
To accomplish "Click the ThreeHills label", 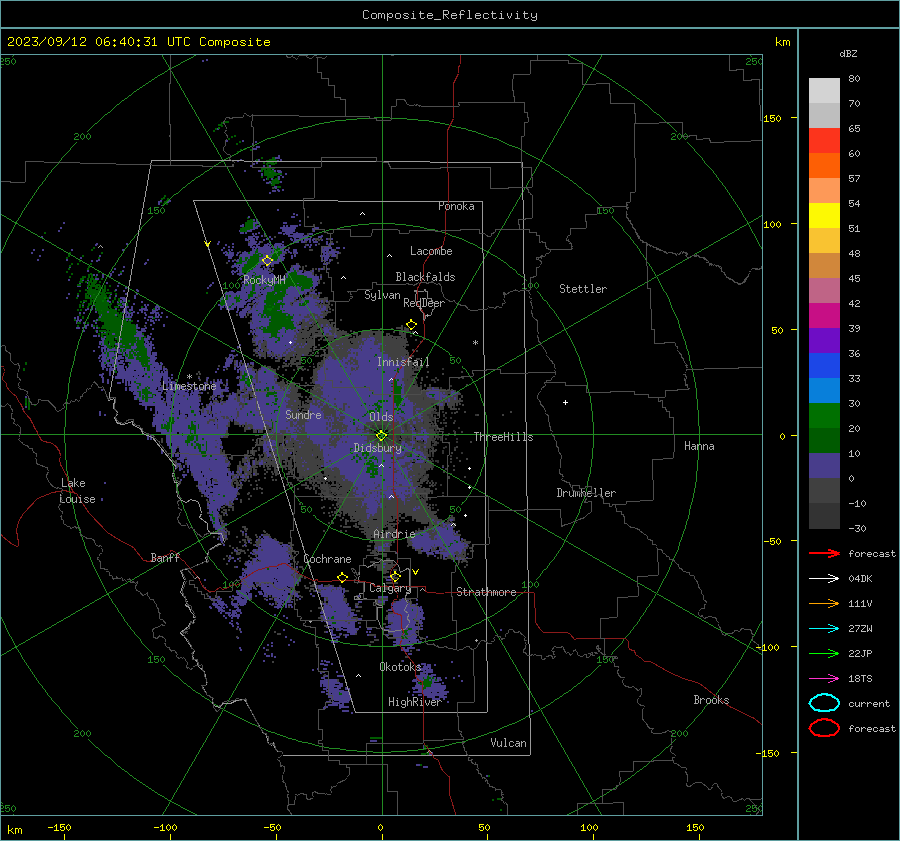I will tap(503, 437).
